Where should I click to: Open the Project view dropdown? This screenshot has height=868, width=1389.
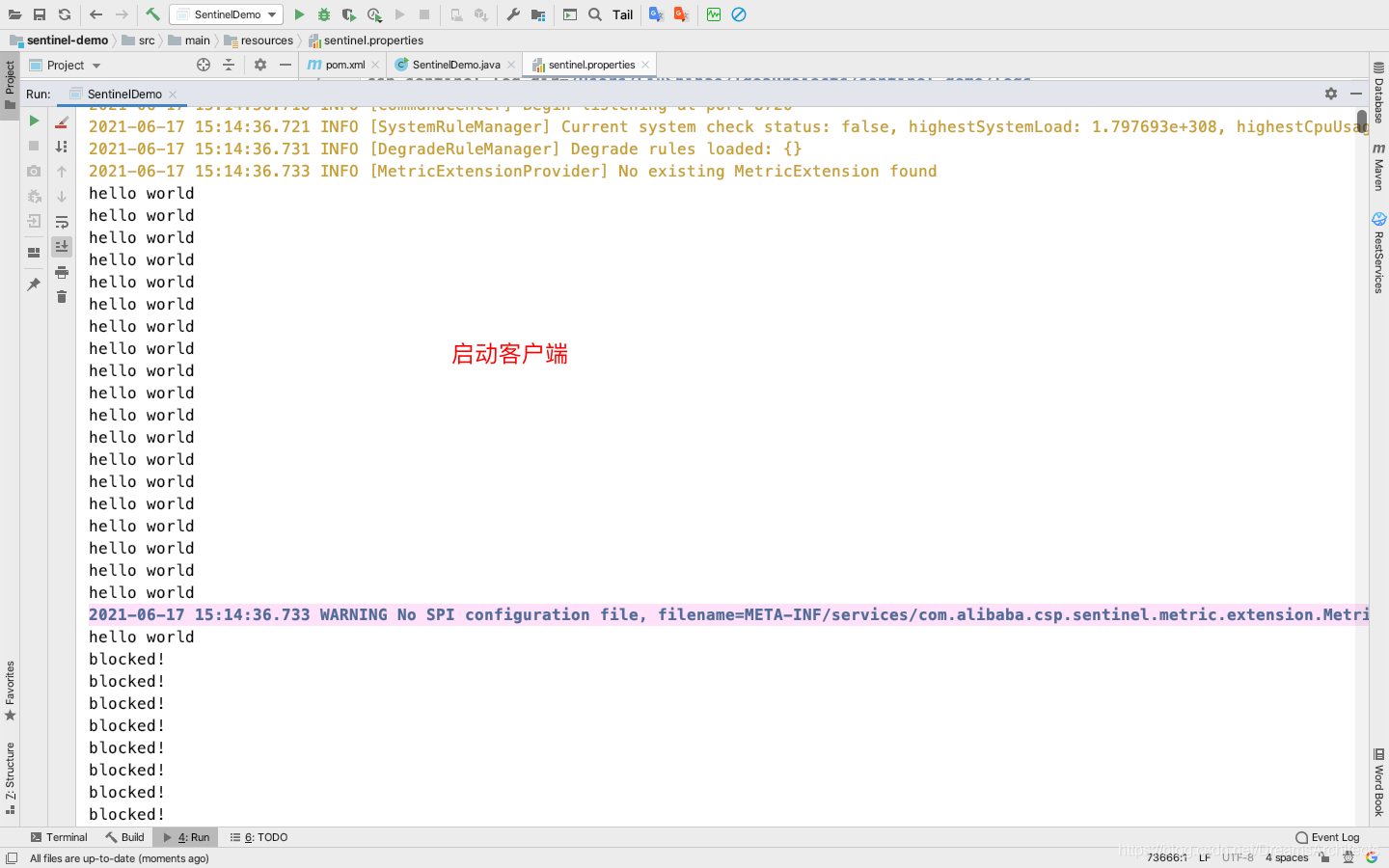point(66,66)
